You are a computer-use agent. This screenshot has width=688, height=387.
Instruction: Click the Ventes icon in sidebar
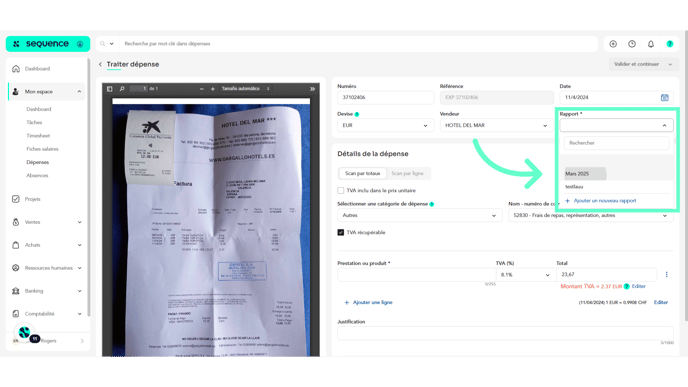(16, 222)
